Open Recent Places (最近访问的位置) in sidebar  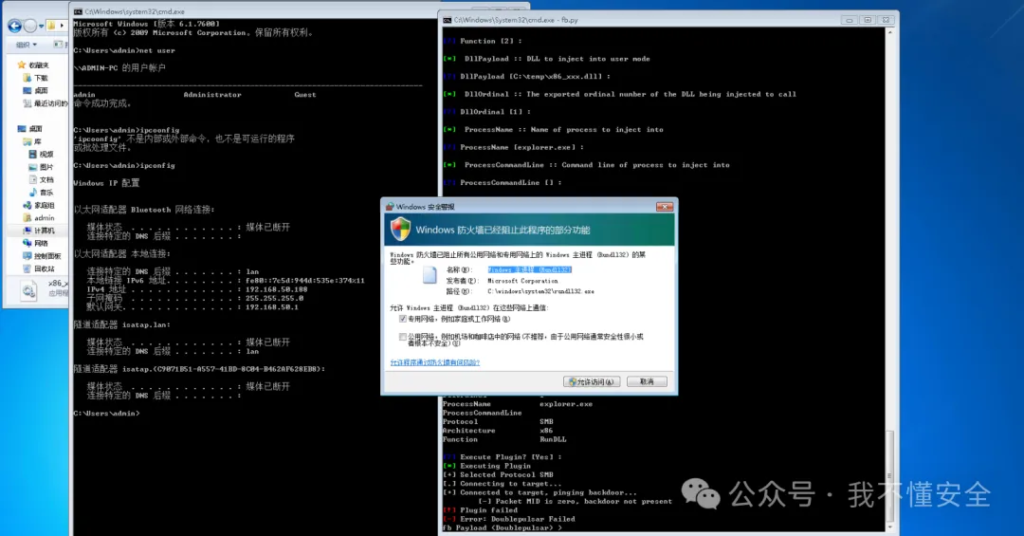(x=45, y=103)
